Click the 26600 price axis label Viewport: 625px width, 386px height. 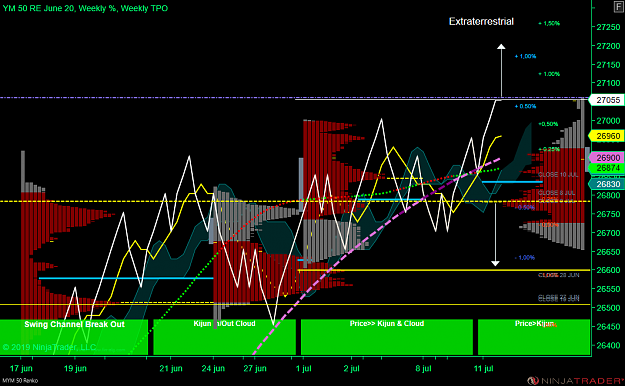608,270
